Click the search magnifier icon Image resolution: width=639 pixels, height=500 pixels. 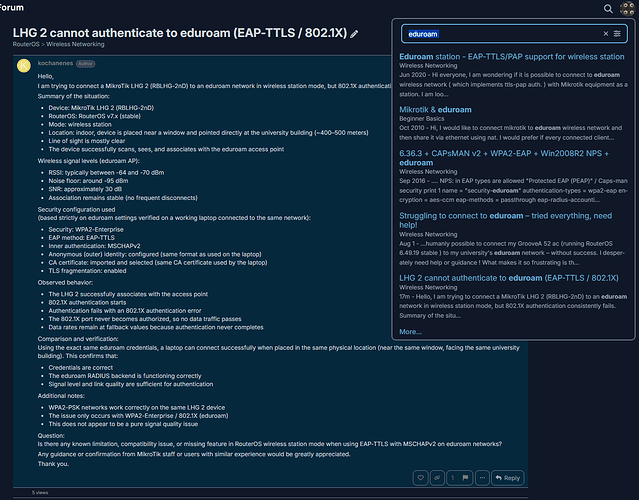coord(608,9)
